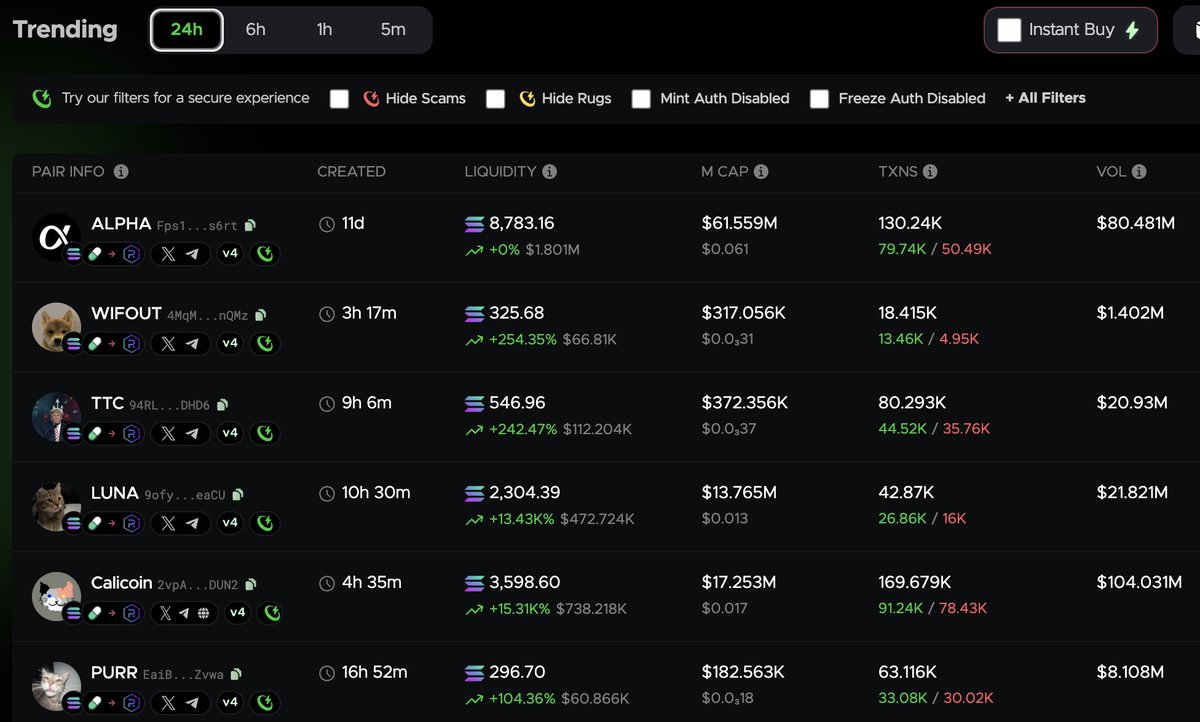The height and width of the screenshot is (722, 1200).
Task: Copy the LUNA token address
Action: [238, 495]
